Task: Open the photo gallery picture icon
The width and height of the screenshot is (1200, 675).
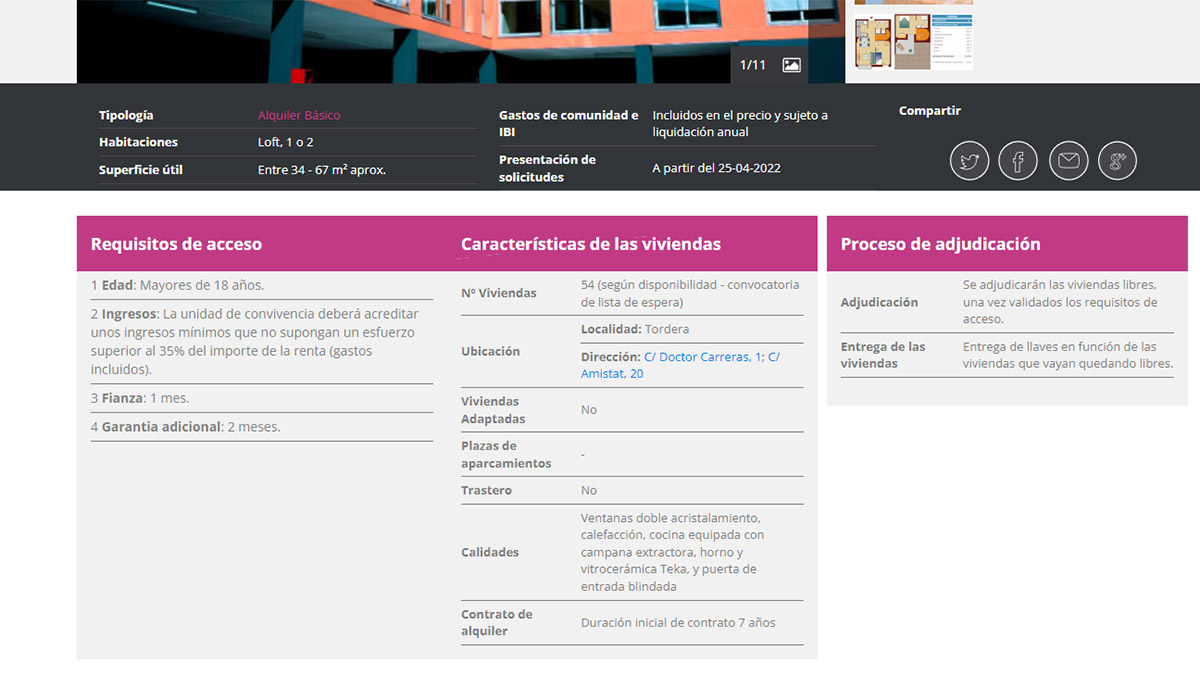Action: coord(791,65)
